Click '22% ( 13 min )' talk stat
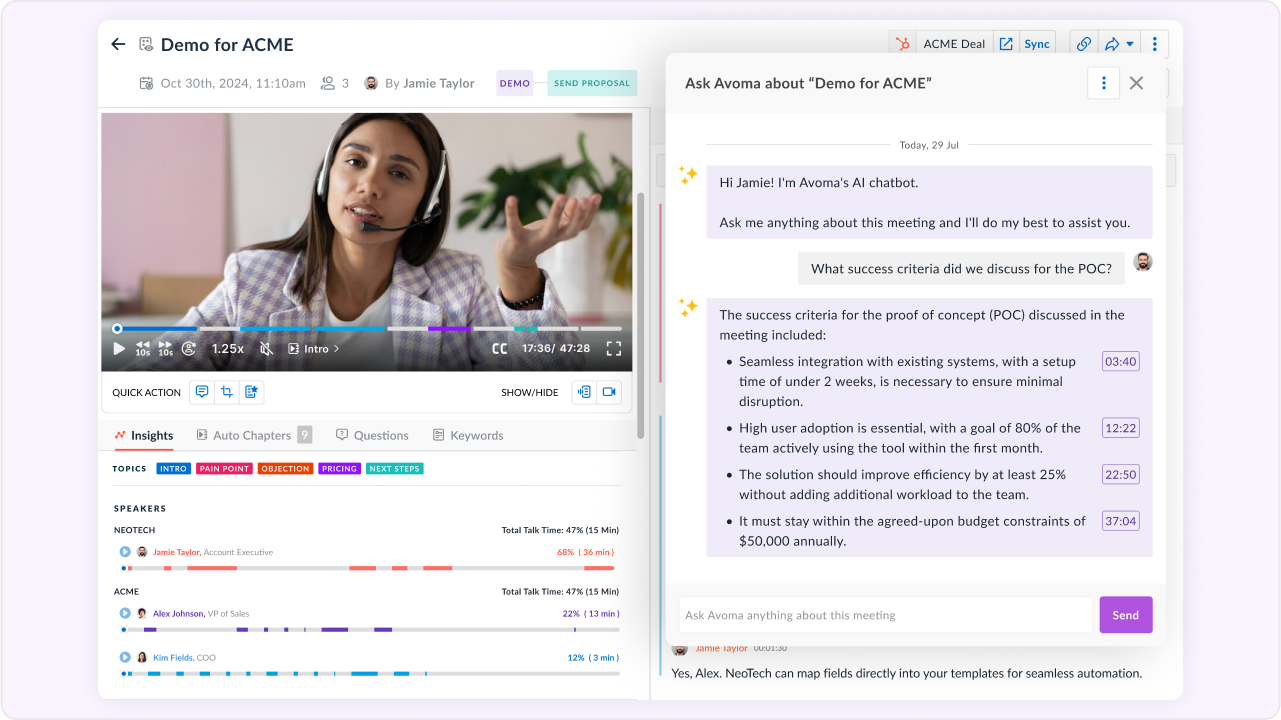1281x720 pixels. (591, 613)
